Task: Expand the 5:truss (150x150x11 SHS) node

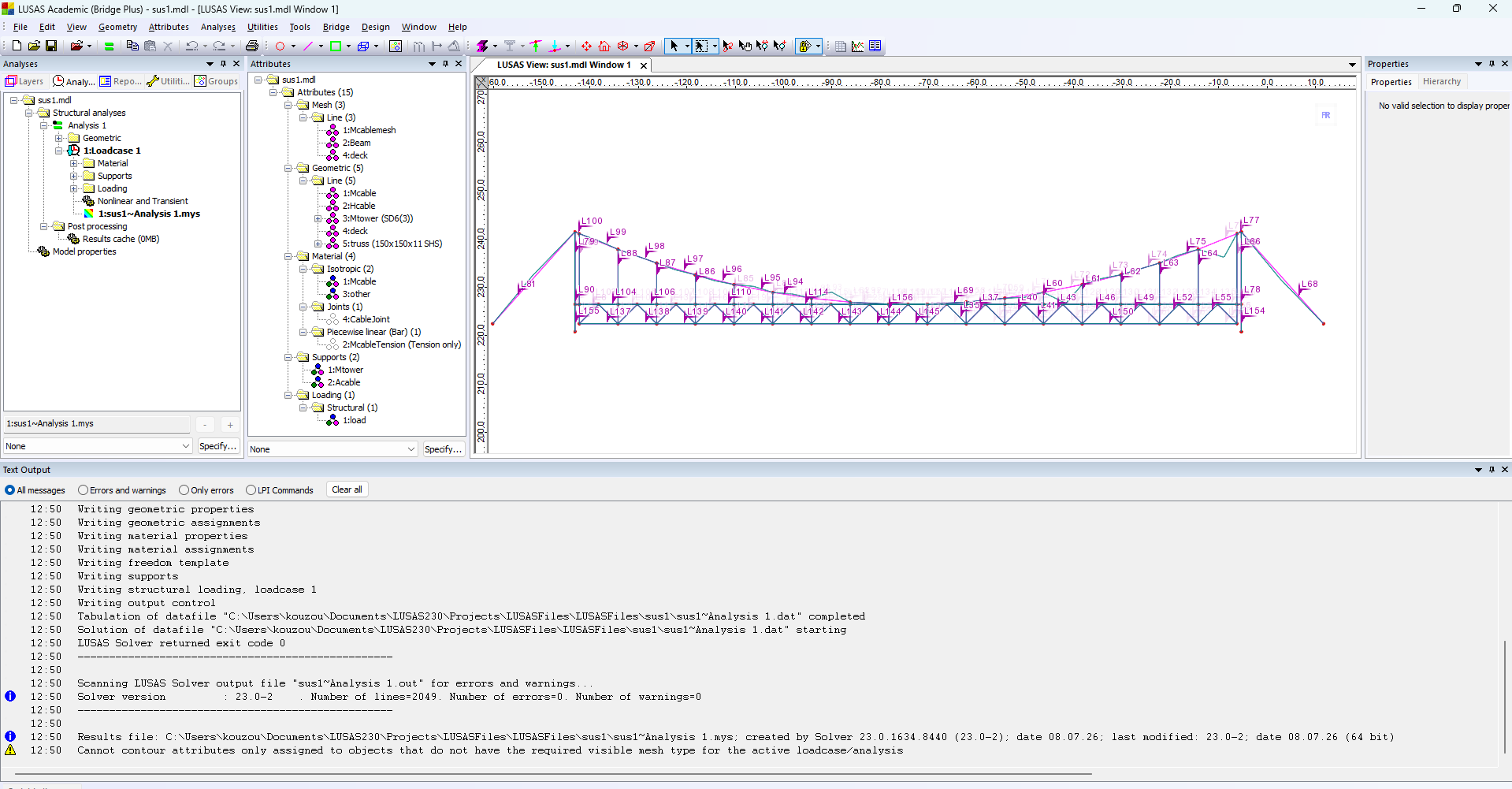Action: (x=318, y=244)
